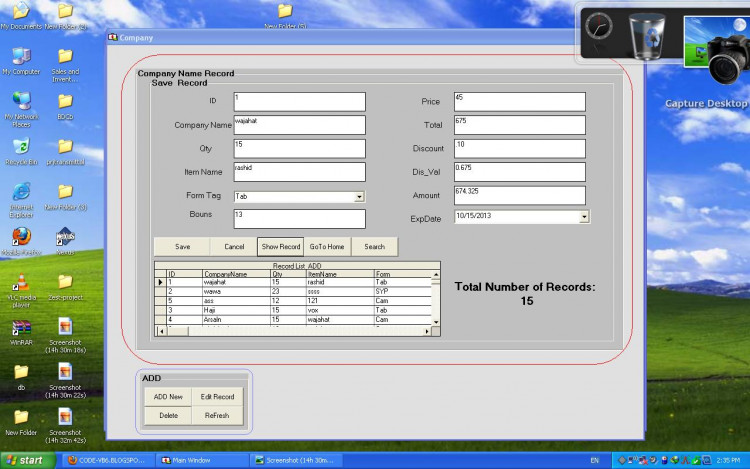Open the ExpDate date picker arrow
The image size is (750, 469).
pyautogui.click(x=584, y=217)
